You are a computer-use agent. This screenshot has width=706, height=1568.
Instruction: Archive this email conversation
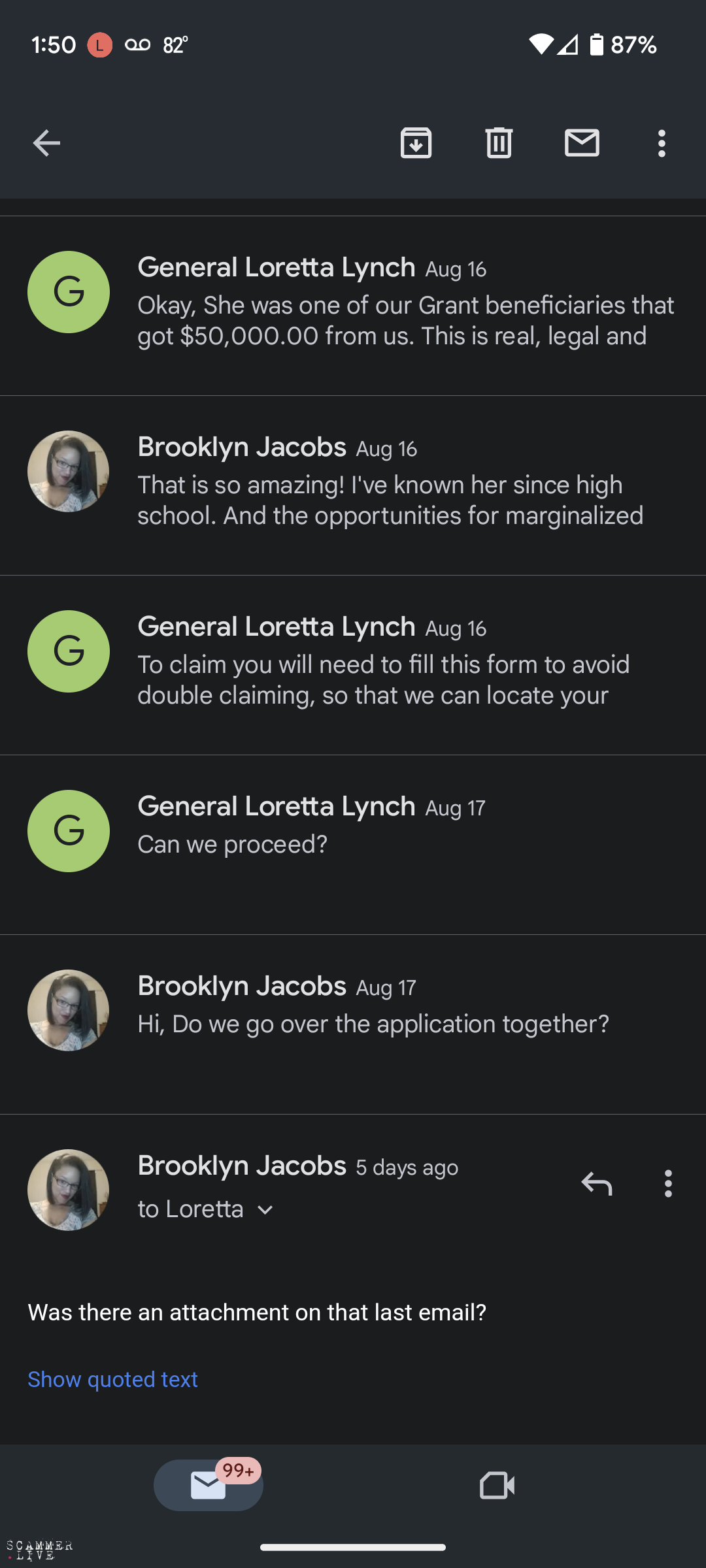point(416,143)
